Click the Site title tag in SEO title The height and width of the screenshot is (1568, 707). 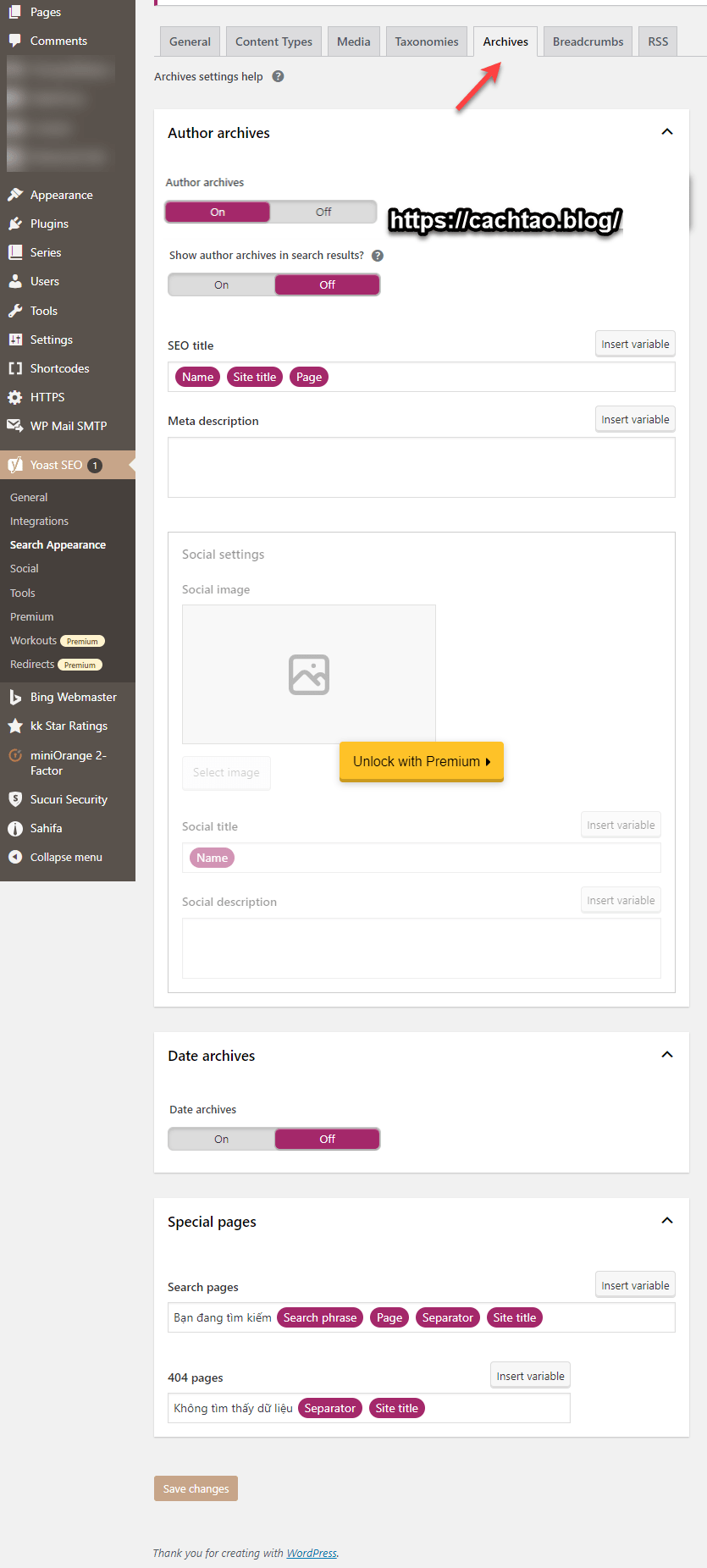pyautogui.click(x=255, y=377)
